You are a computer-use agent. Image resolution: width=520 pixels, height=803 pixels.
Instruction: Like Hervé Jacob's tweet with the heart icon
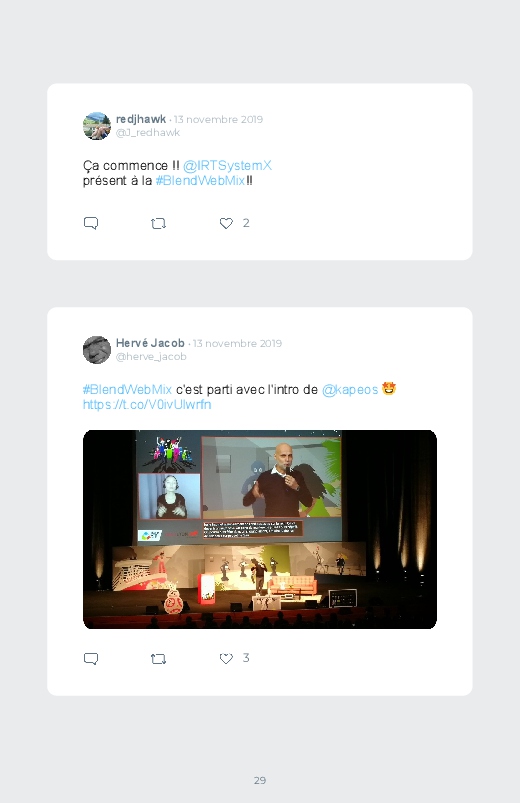226,659
